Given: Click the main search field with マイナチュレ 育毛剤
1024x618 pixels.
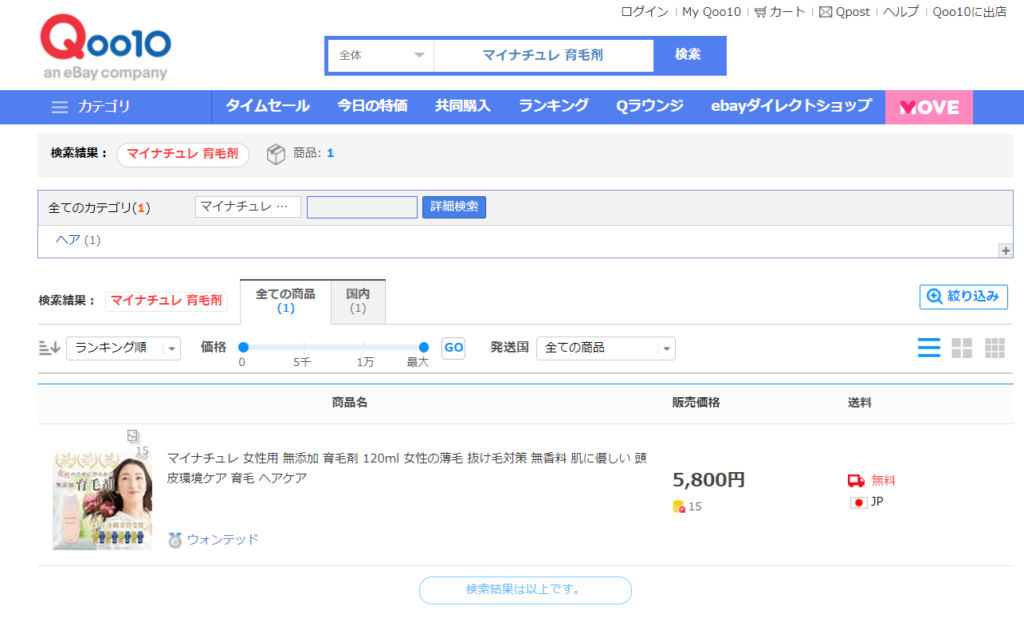Looking at the screenshot, I should (543, 56).
